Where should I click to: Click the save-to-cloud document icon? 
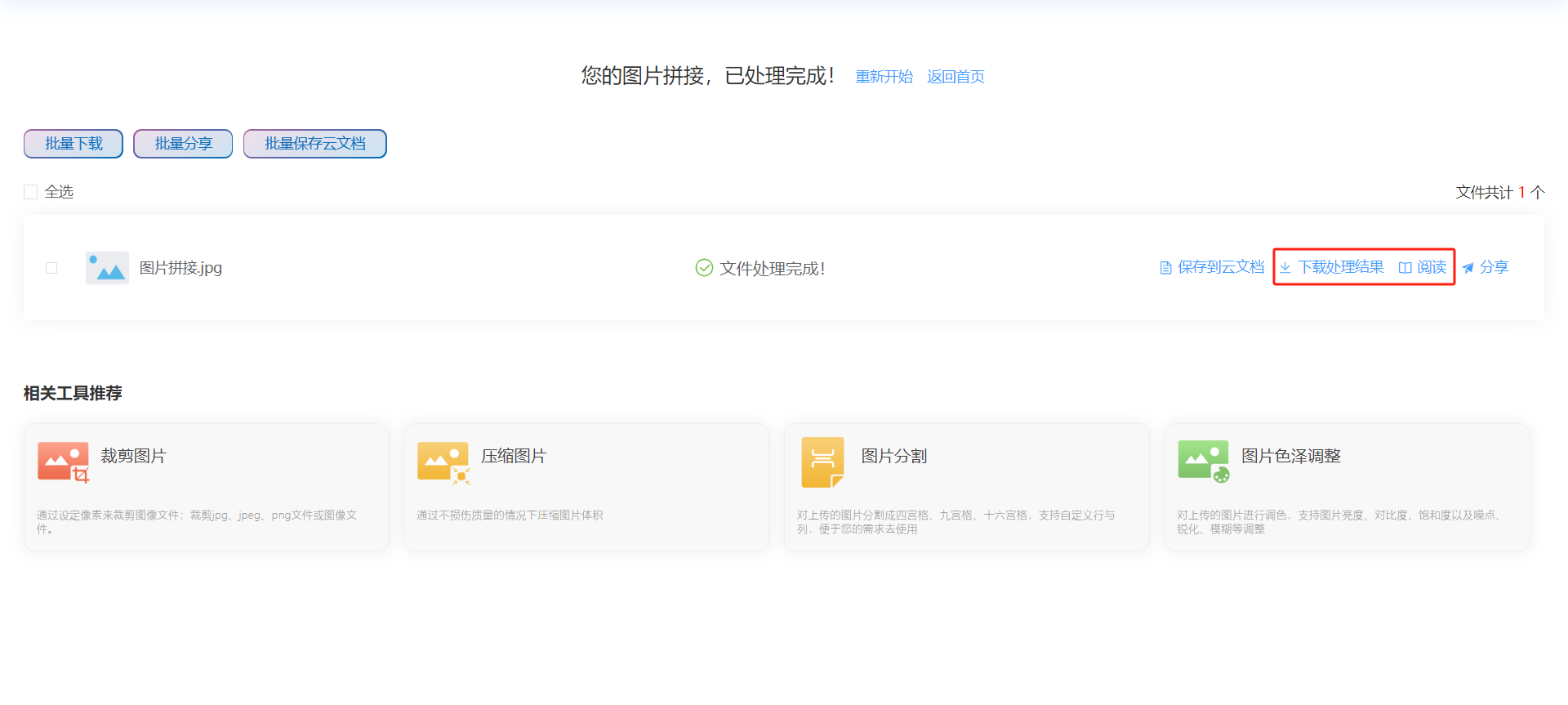coord(1165,268)
